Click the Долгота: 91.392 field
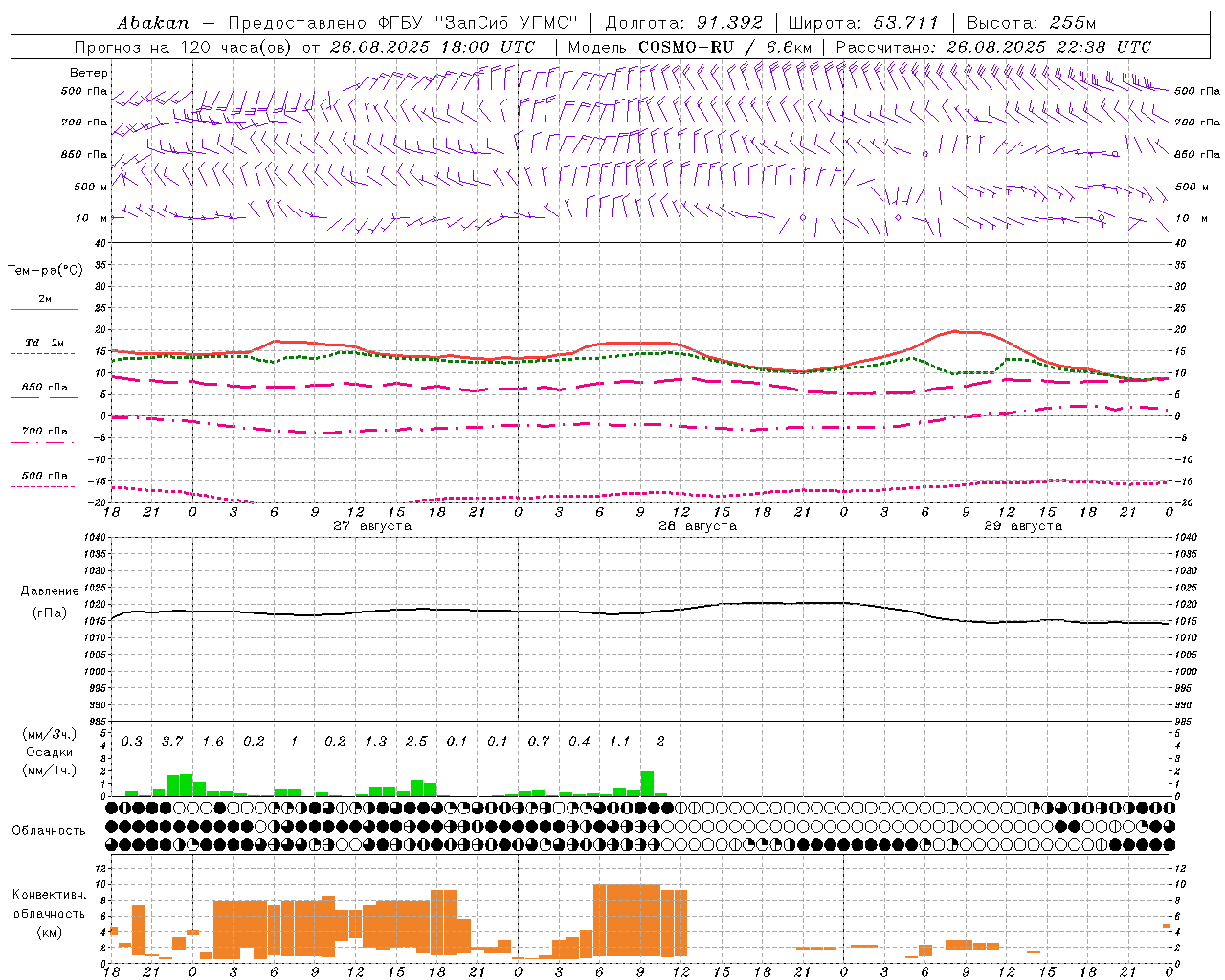This screenshot has height=980, width=1225. (x=683, y=23)
